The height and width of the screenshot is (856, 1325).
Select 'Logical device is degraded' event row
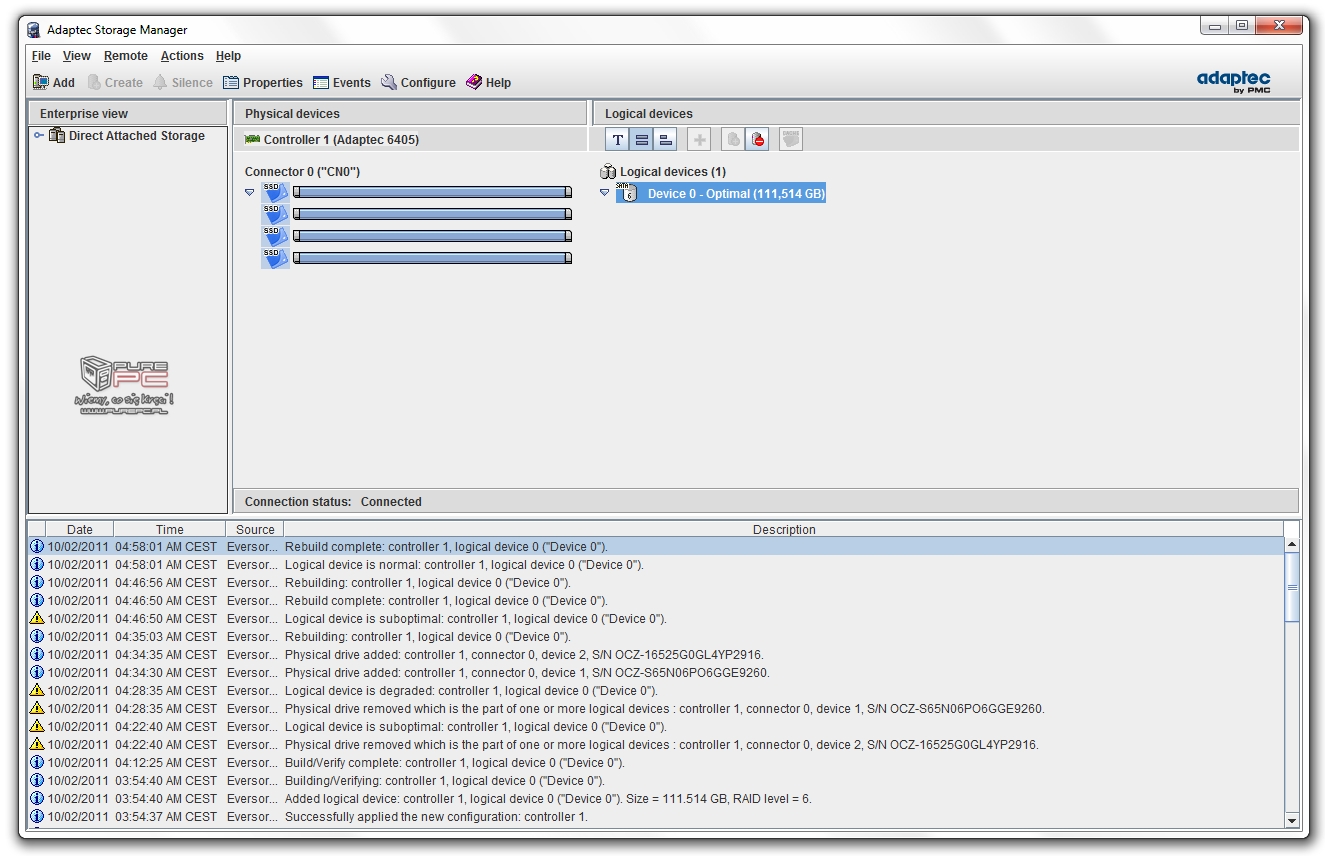click(x=656, y=691)
